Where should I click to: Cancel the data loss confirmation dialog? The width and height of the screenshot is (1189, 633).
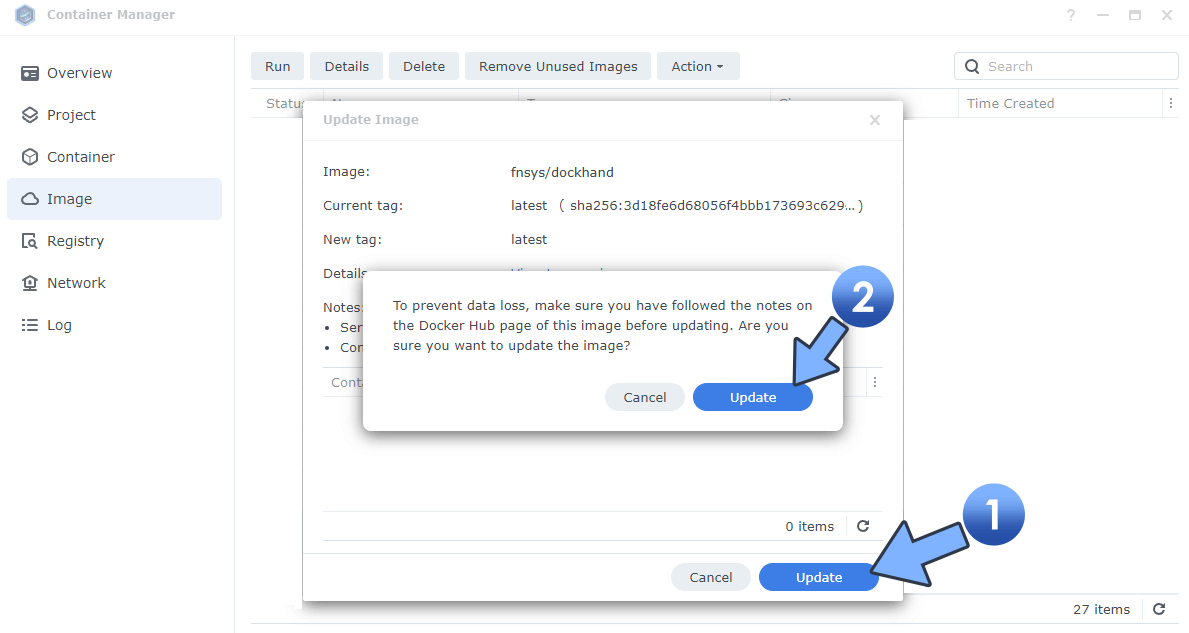[x=644, y=397]
